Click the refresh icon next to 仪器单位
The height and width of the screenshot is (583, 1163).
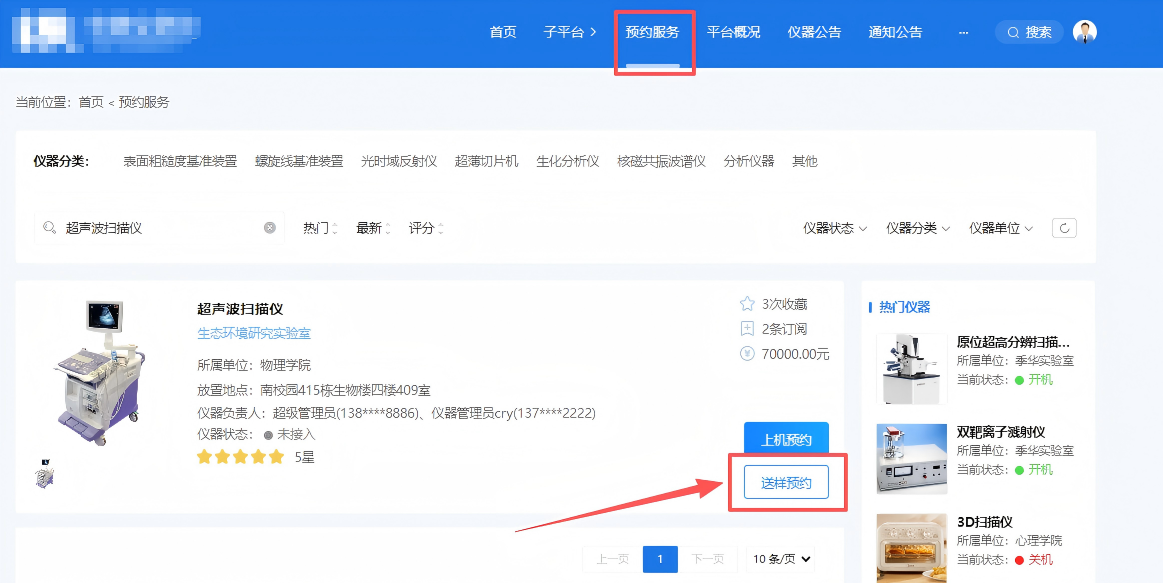1064,228
